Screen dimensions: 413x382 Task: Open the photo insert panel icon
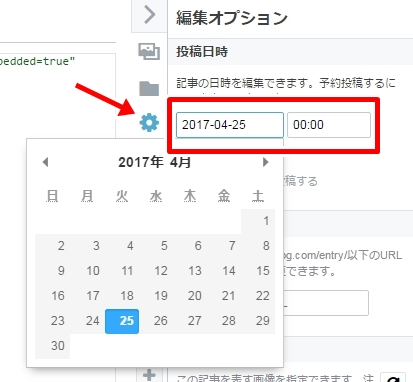coord(149,51)
